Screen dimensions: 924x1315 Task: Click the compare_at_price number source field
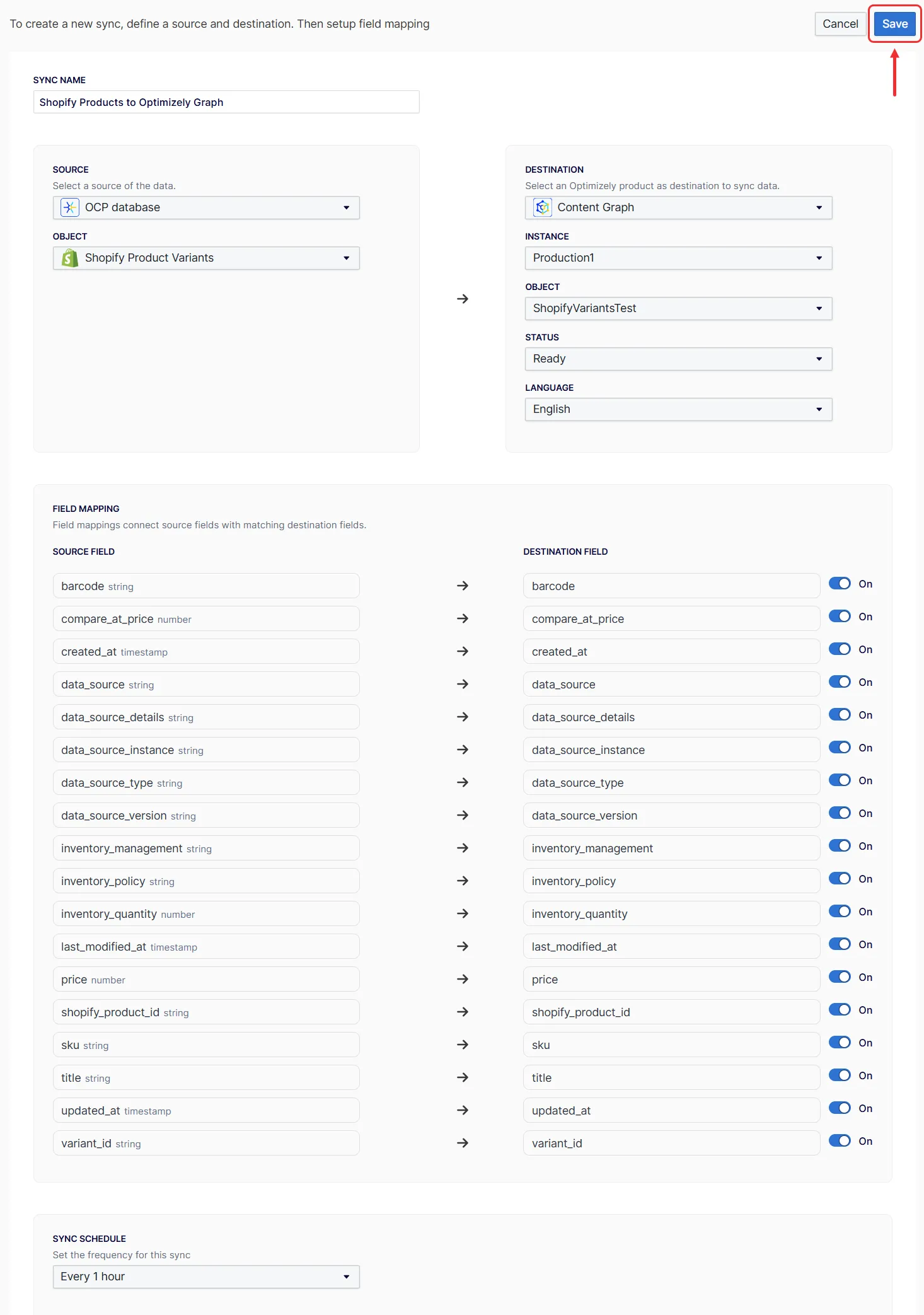point(206,618)
